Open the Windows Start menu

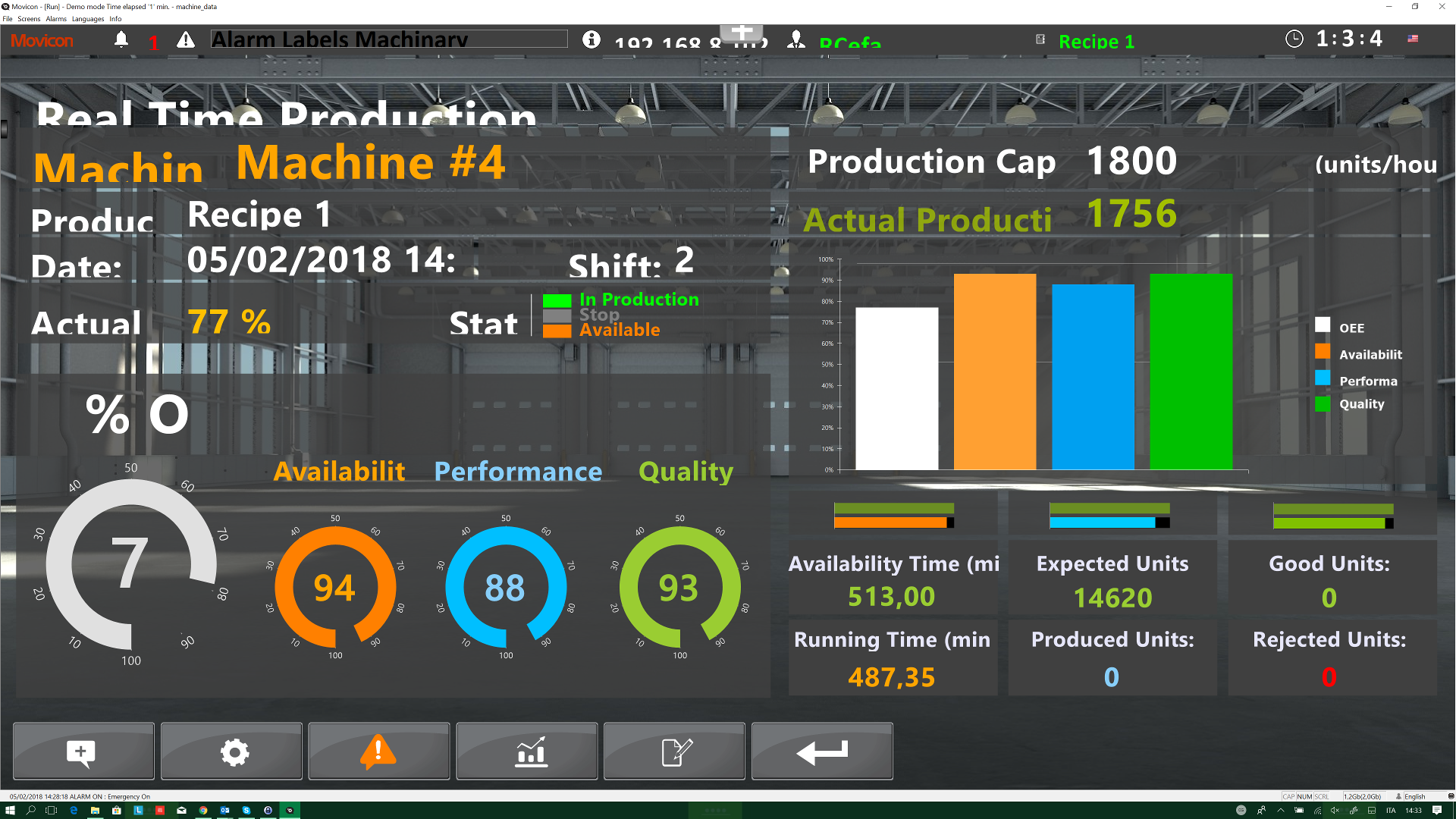10,810
